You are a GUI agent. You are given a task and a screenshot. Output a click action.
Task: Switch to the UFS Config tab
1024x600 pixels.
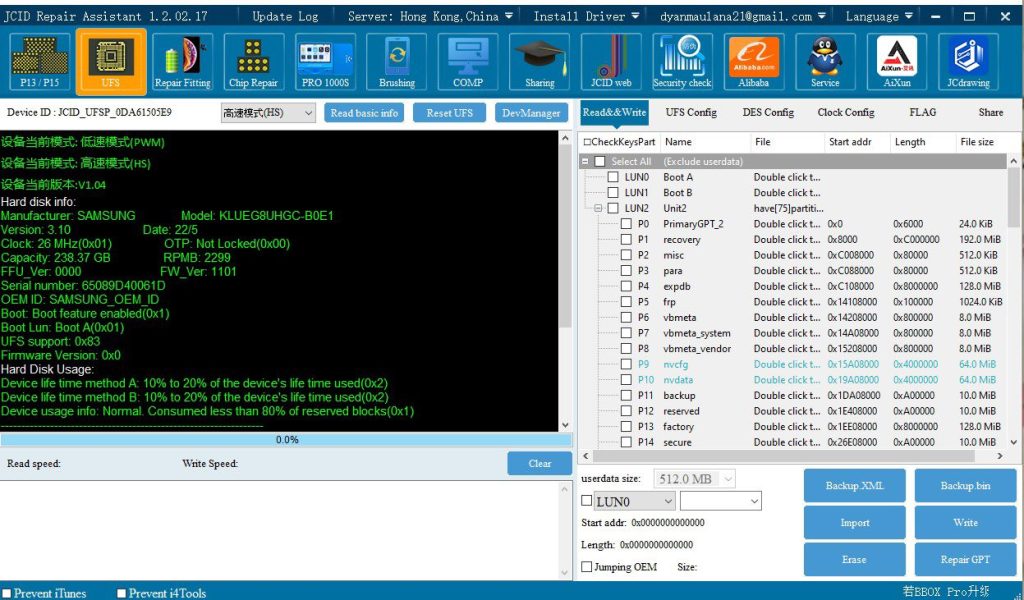pyautogui.click(x=691, y=113)
